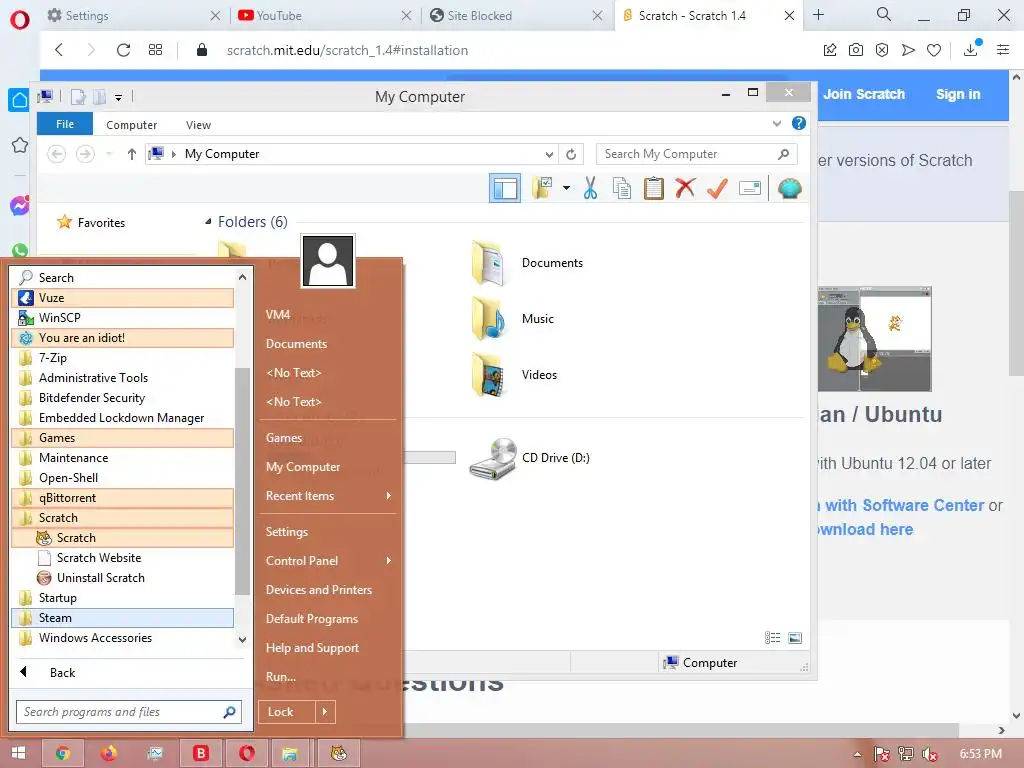
Task: Click the refresh button beside My Computer address
Action: 571,154
